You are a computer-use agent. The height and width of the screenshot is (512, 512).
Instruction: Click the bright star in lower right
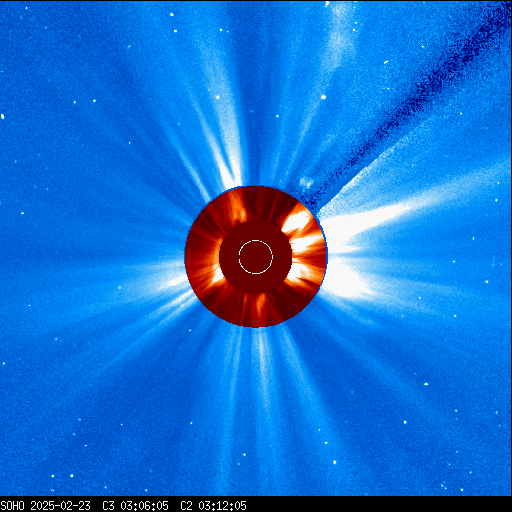[335, 462]
